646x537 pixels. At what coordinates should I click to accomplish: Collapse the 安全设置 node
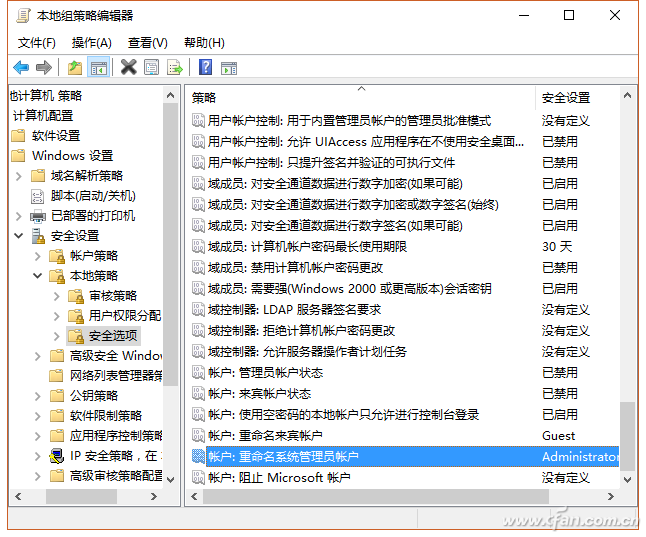click(x=19, y=236)
